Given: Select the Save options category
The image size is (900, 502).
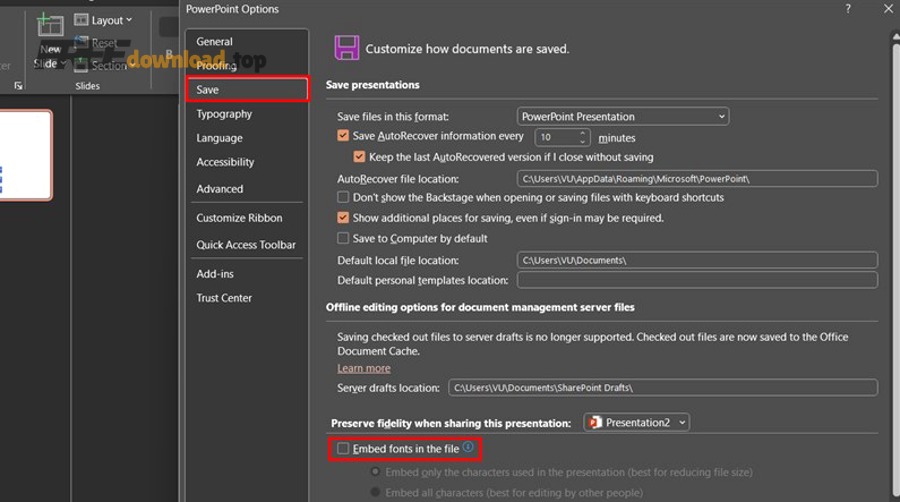Looking at the screenshot, I should tap(247, 89).
